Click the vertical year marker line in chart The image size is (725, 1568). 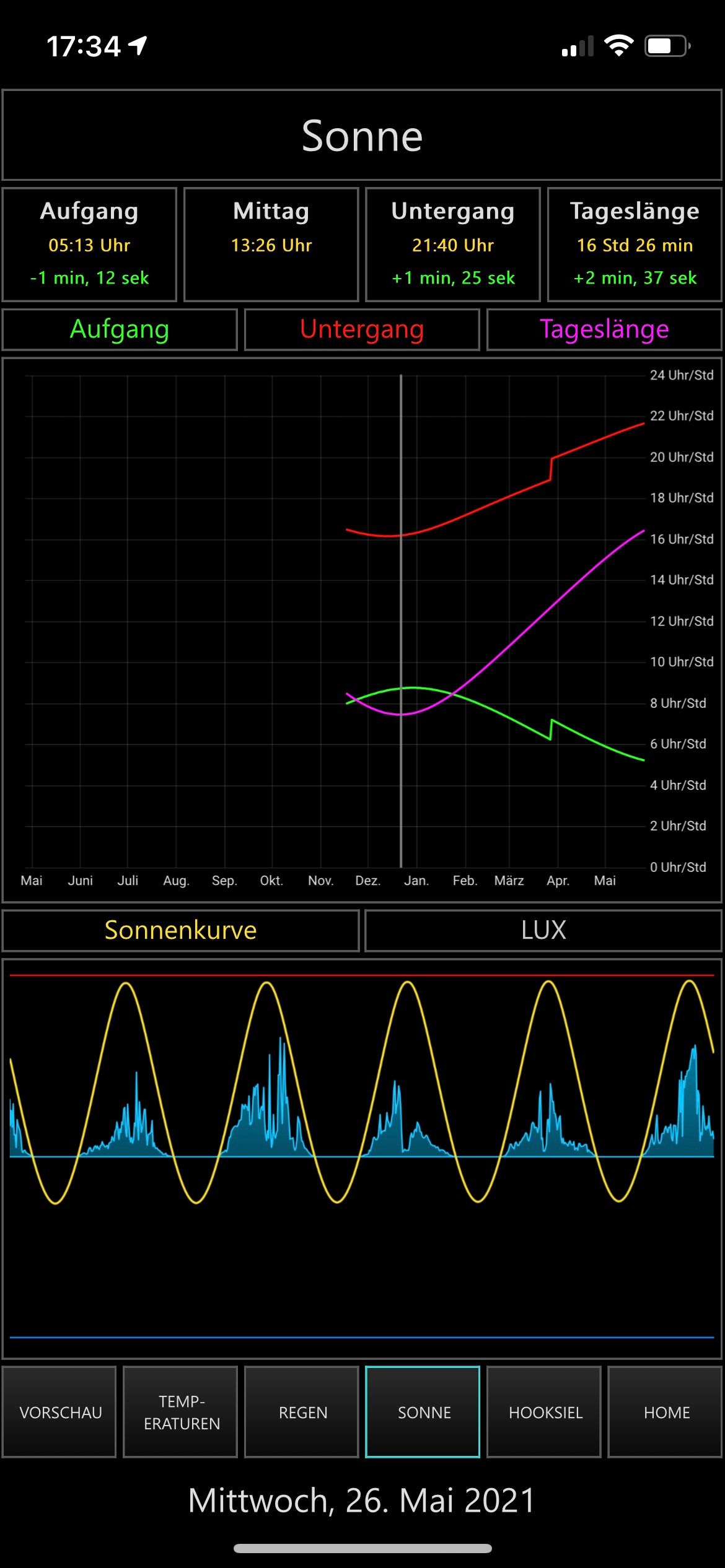click(x=401, y=621)
